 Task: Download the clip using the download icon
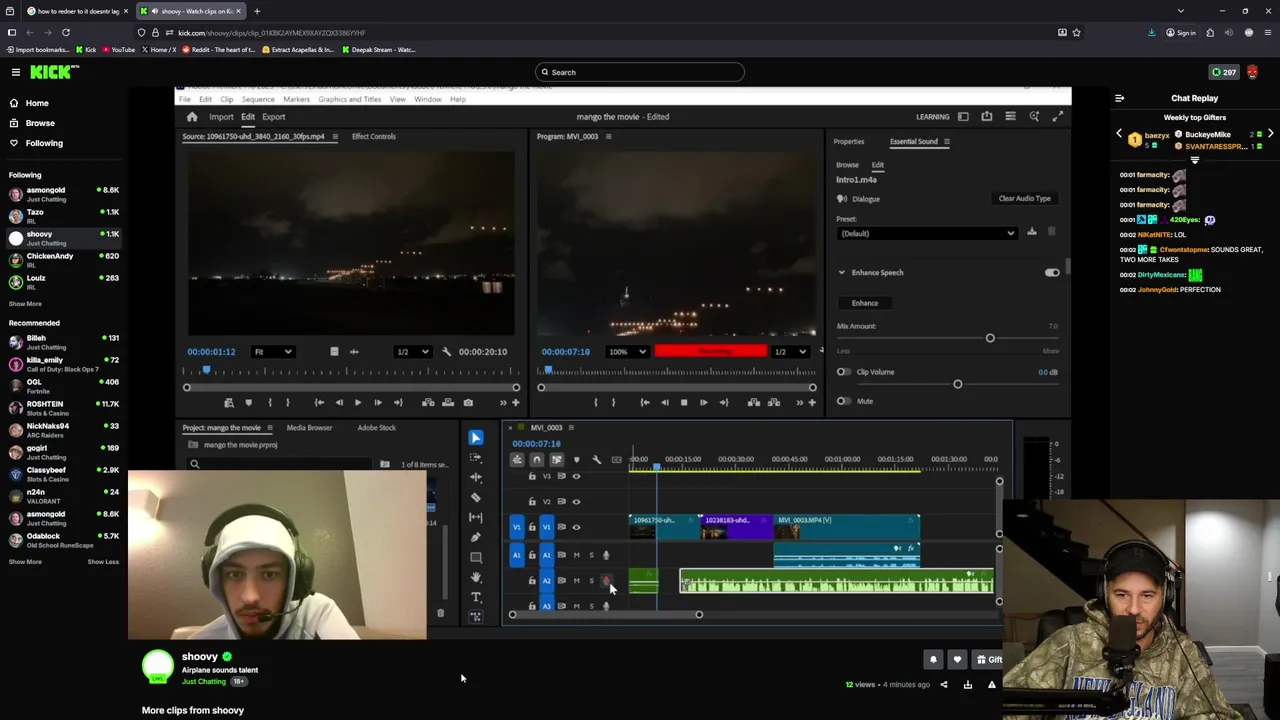[968, 685]
